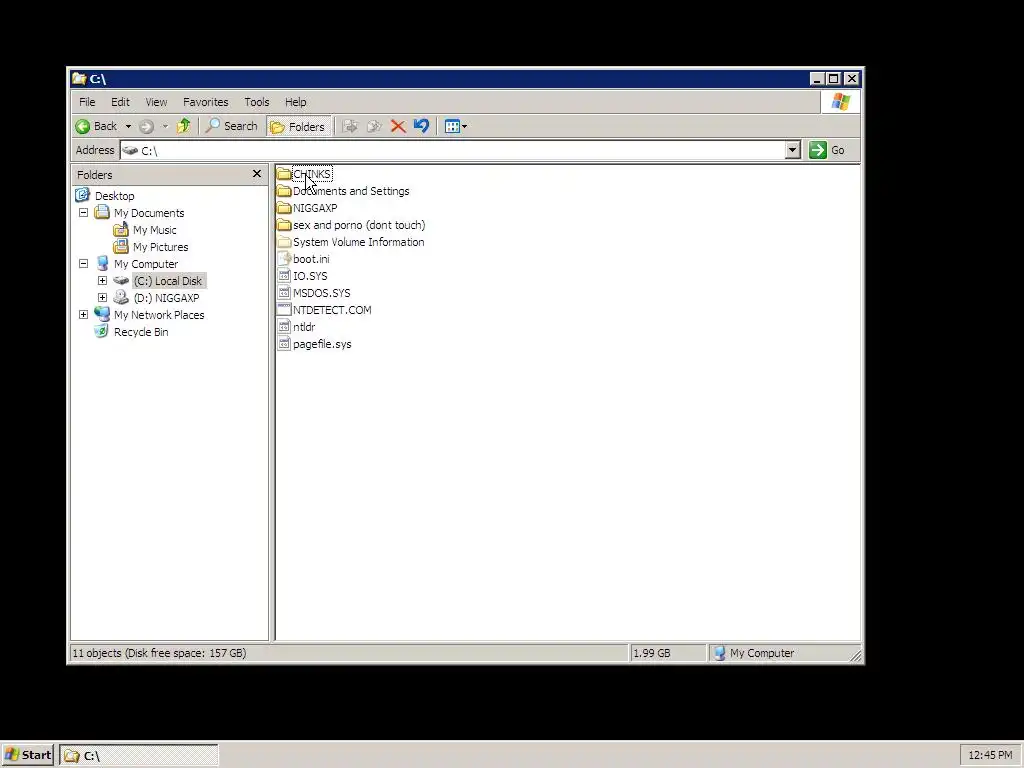The height and width of the screenshot is (768, 1024).
Task: Select the Documents and Settings folder
Action: (351, 191)
